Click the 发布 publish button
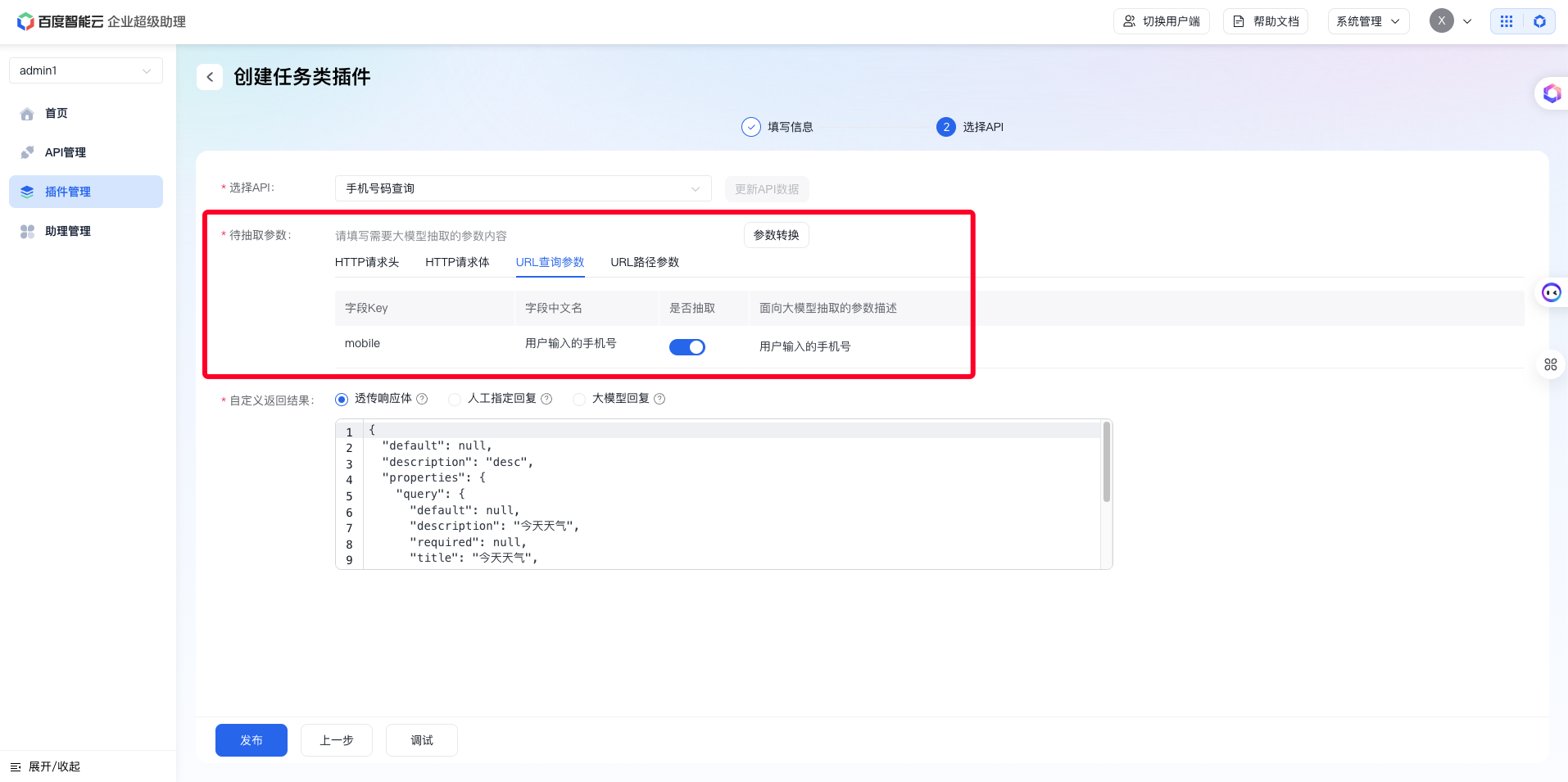Viewport: 1568px width, 782px height. tap(252, 740)
